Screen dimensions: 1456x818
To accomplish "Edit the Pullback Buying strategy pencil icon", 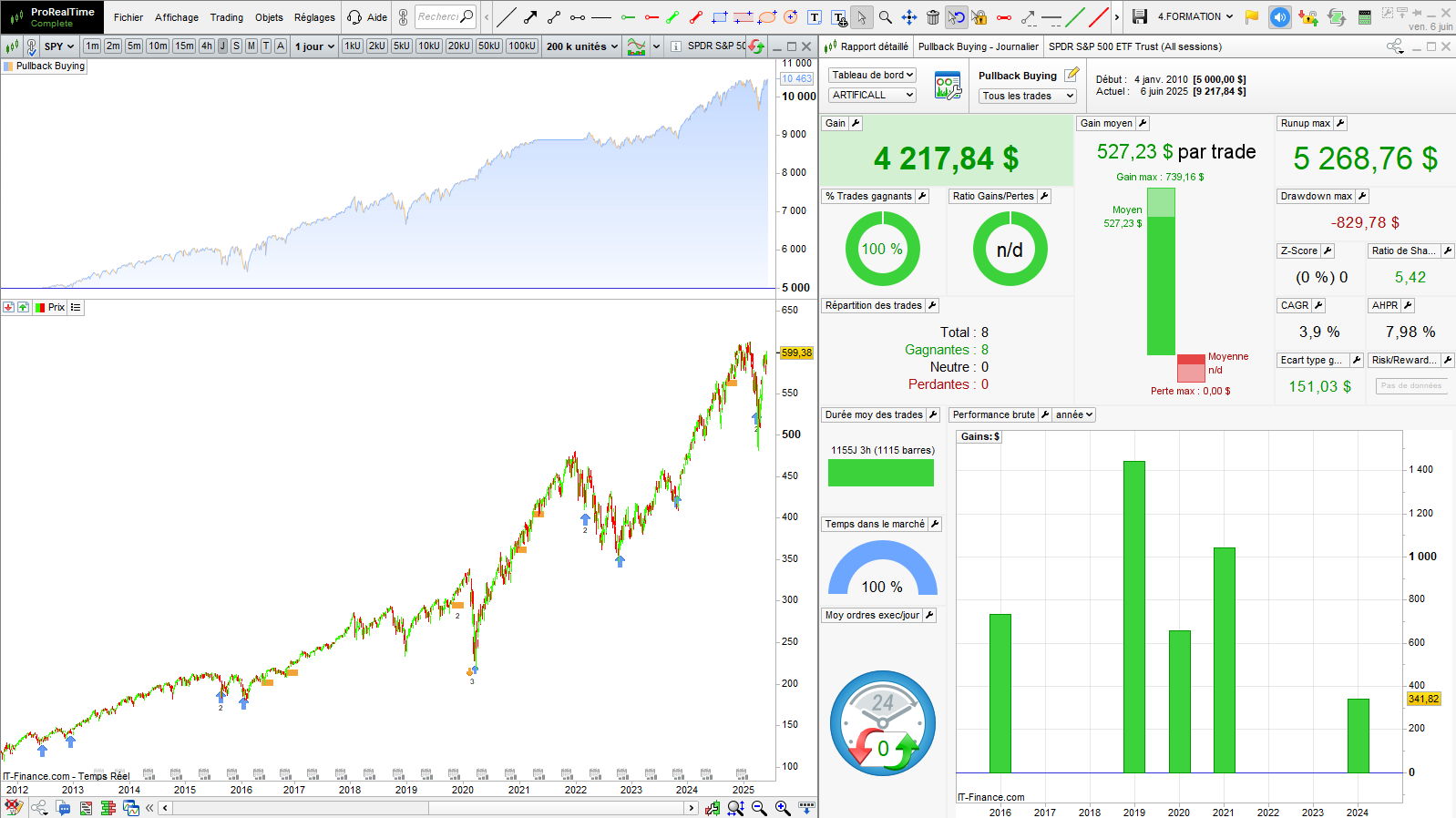I will coord(1072,74).
